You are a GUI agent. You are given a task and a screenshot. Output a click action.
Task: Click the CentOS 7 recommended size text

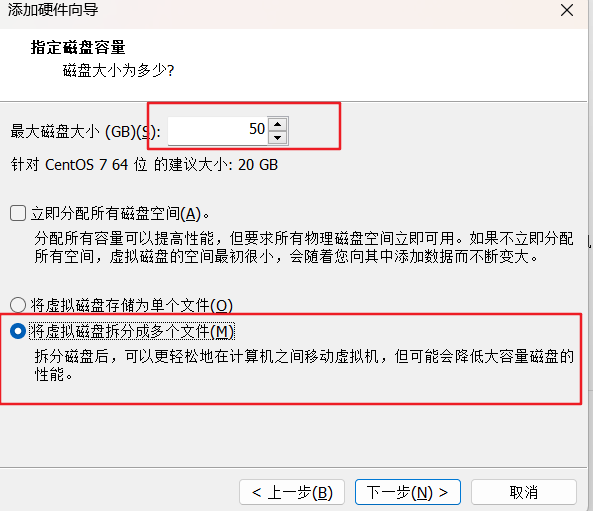click(144, 165)
